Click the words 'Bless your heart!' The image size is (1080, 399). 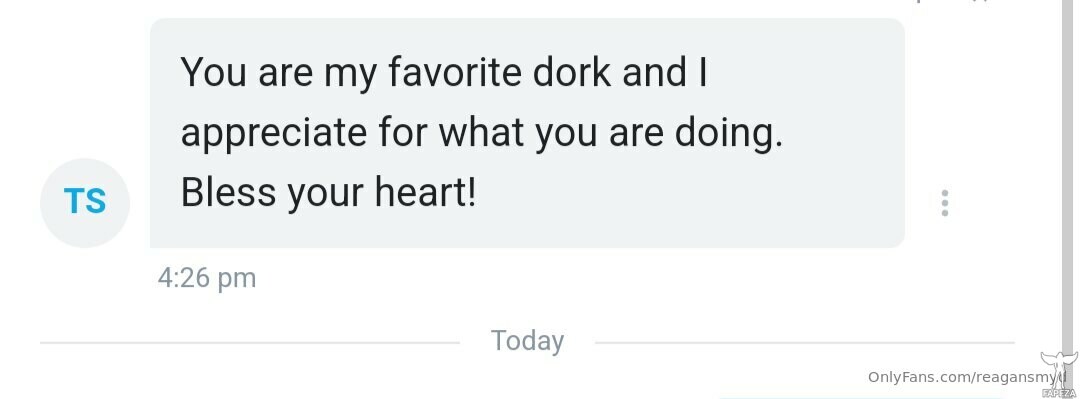click(x=329, y=193)
